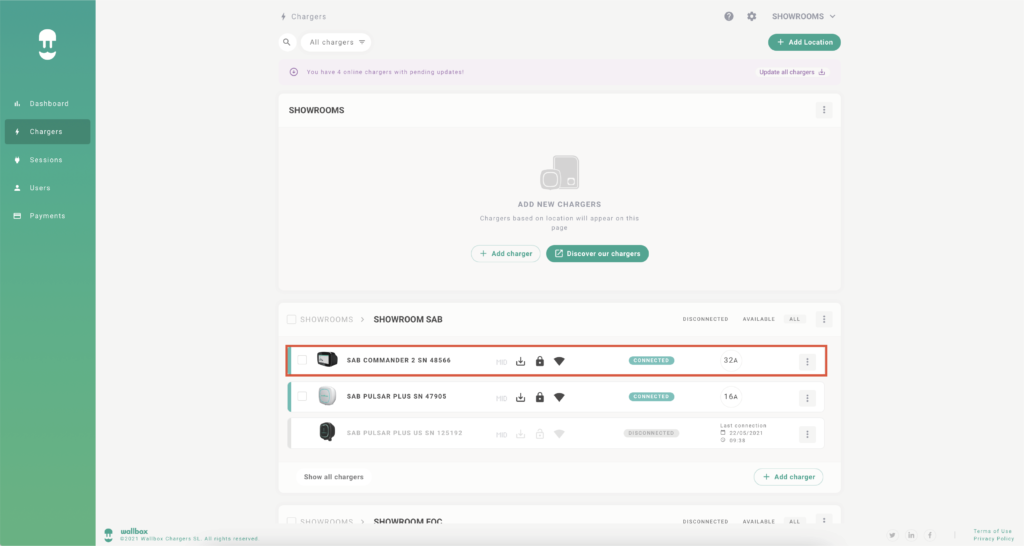Click the SAB PULSAR PLUS SN 47905 name

(x=396, y=396)
